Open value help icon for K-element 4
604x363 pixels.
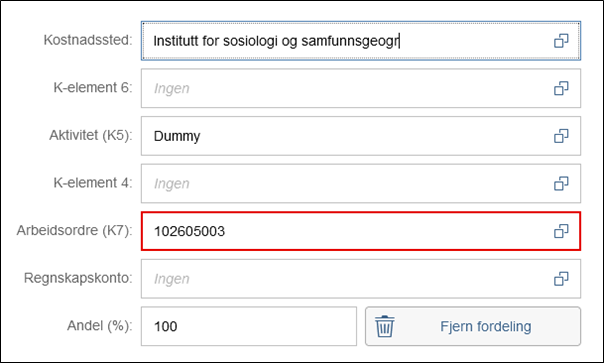[x=561, y=183]
